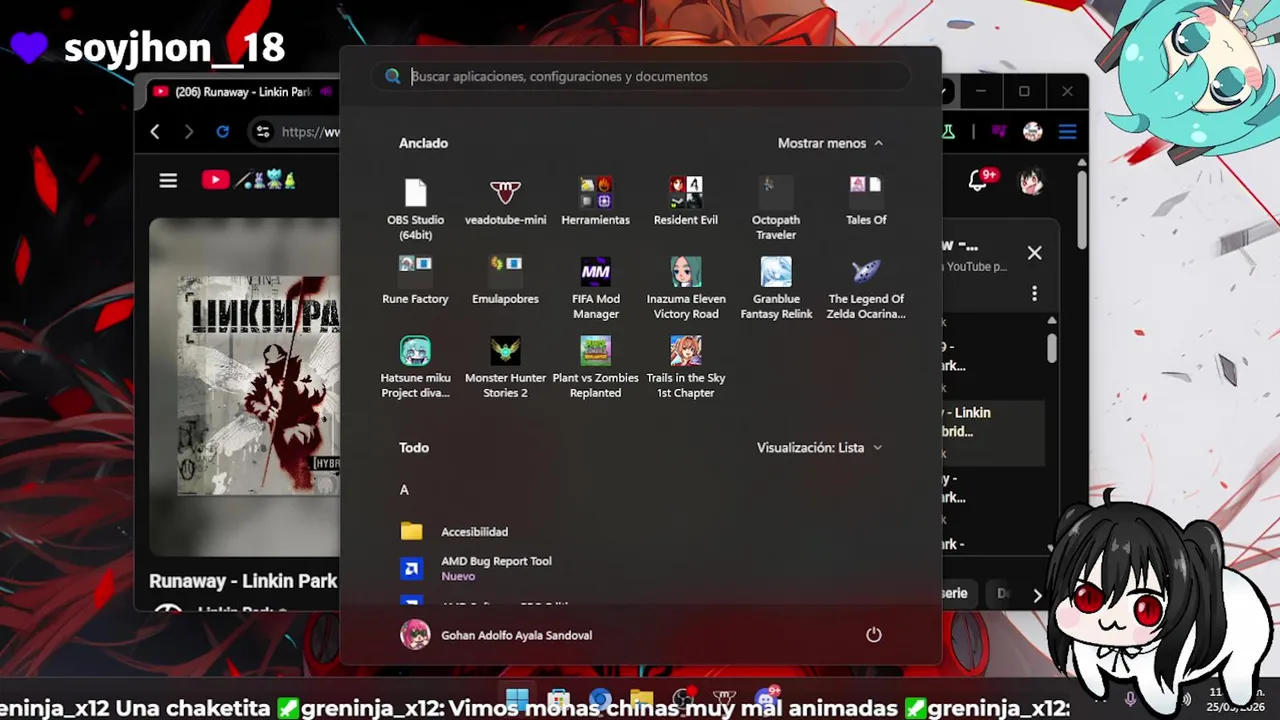Click the playlist panel scrollbar
The height and width of the screenshot is (720, 1280).
1051,348
